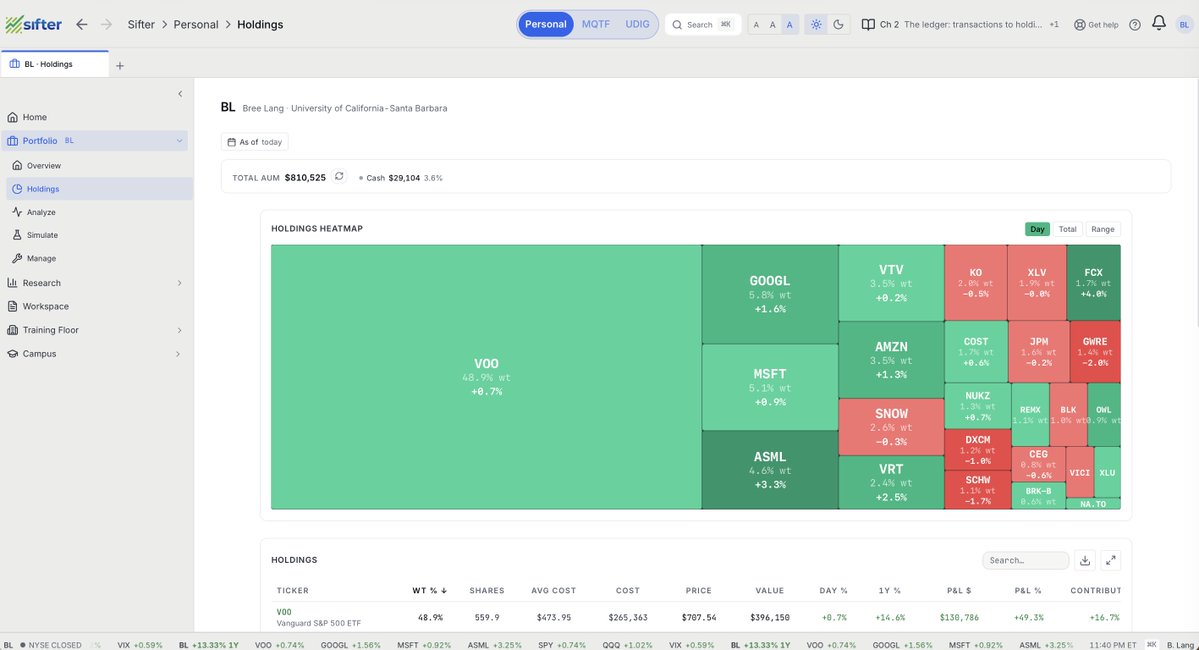
Task: Open Overview in the sidebar
Action: point(44,165)
